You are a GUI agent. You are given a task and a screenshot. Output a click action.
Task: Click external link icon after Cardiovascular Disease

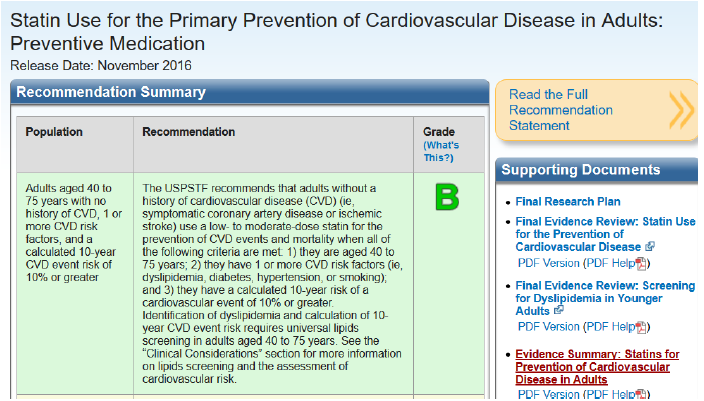(650, 246)
